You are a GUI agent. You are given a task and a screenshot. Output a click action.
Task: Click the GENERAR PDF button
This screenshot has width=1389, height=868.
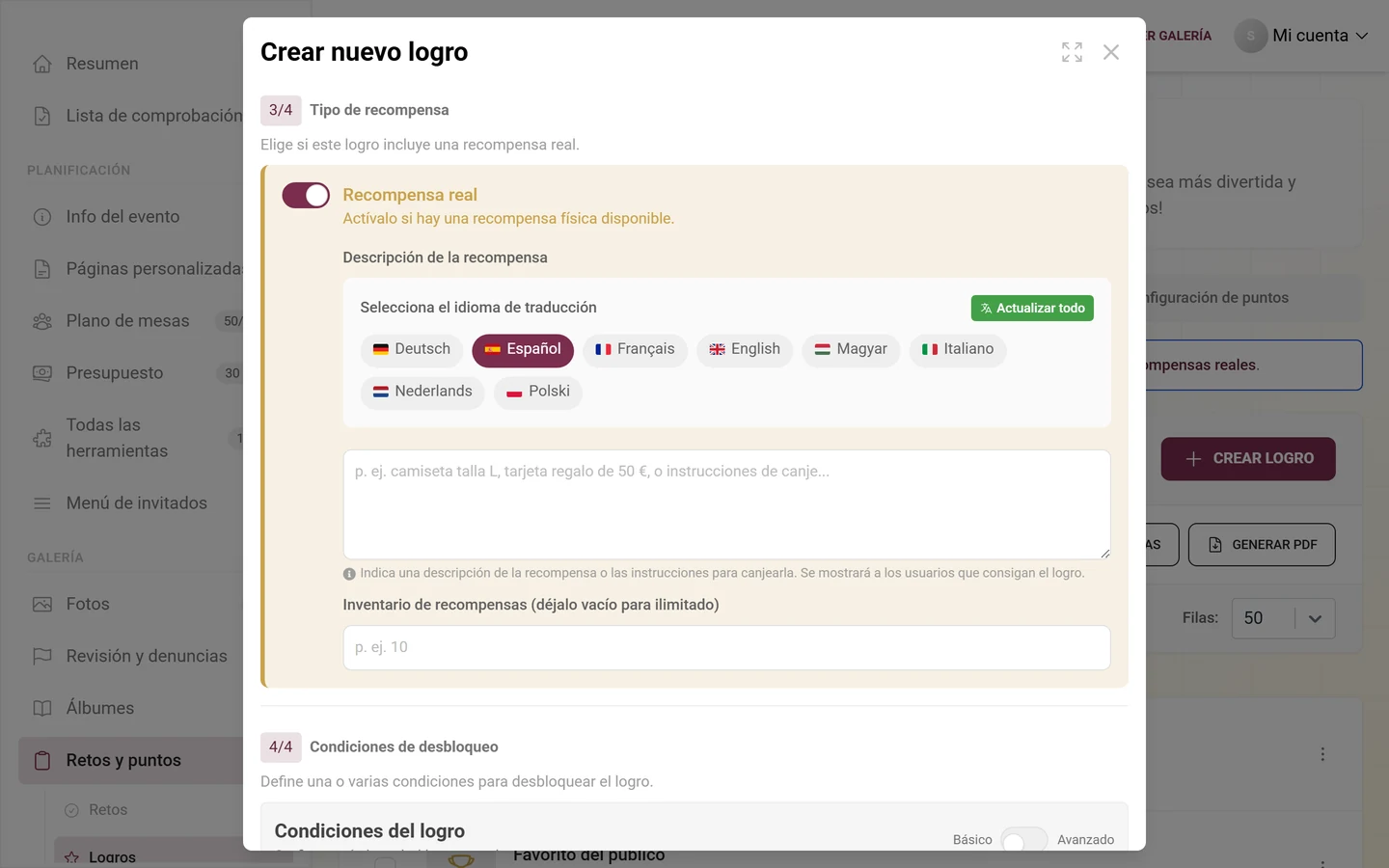coord(1262,545)
